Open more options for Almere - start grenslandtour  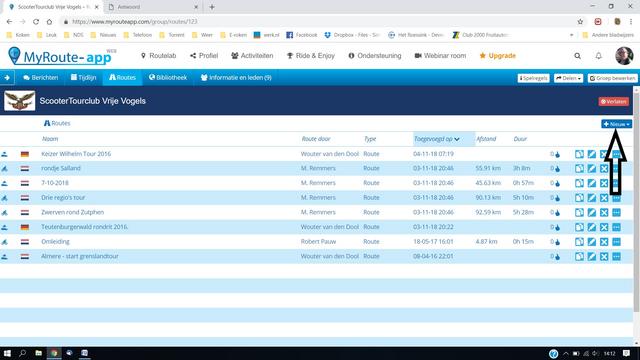pyautogui.click(x=616, y=257)
